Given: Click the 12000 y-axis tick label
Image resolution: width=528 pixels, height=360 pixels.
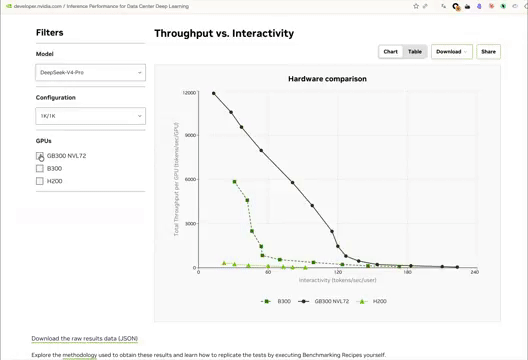Looking at the screenshot, I should [x=189, y=93].
